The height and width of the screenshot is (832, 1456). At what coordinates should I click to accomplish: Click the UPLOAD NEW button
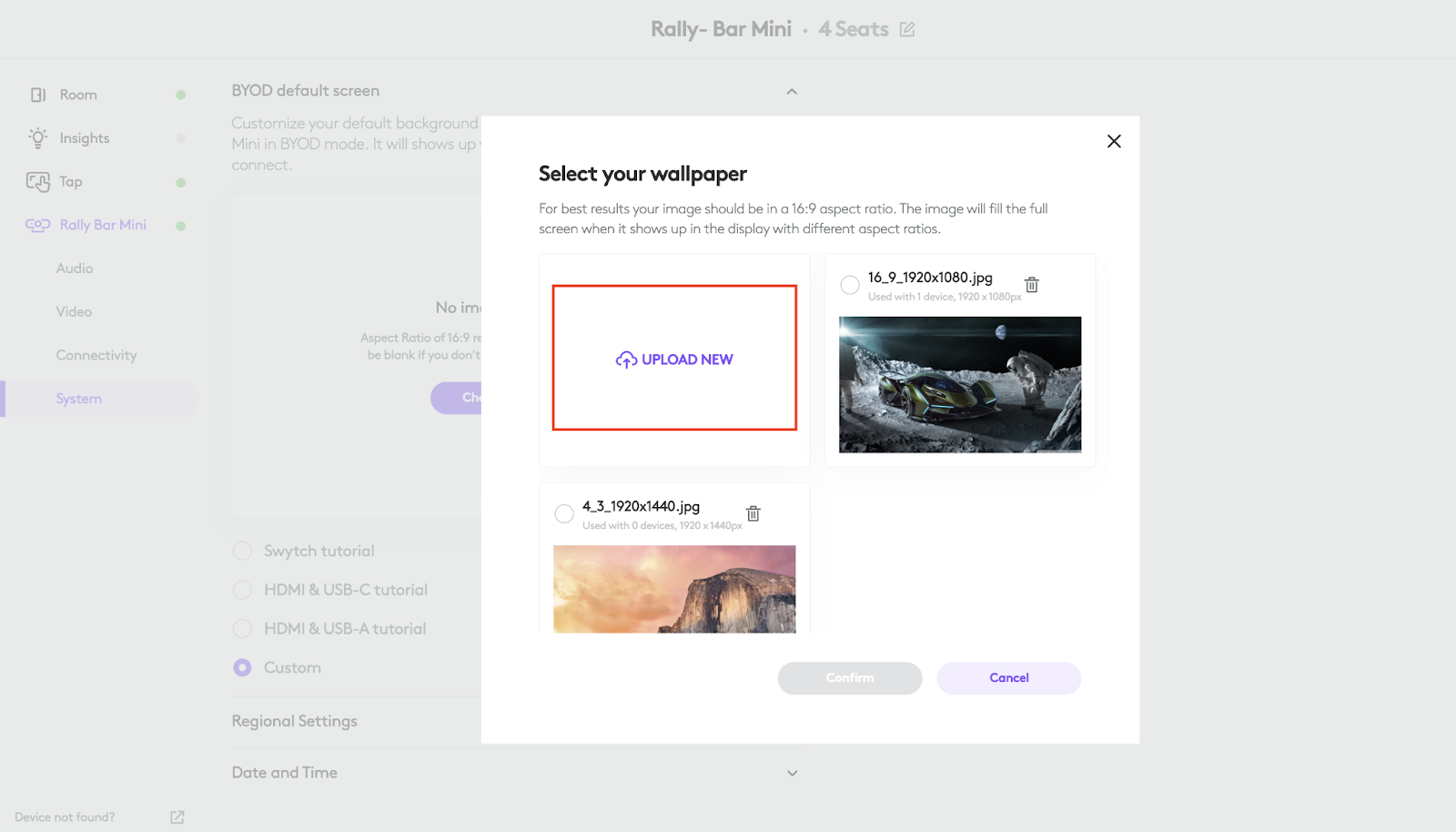[x=673, y=359]
